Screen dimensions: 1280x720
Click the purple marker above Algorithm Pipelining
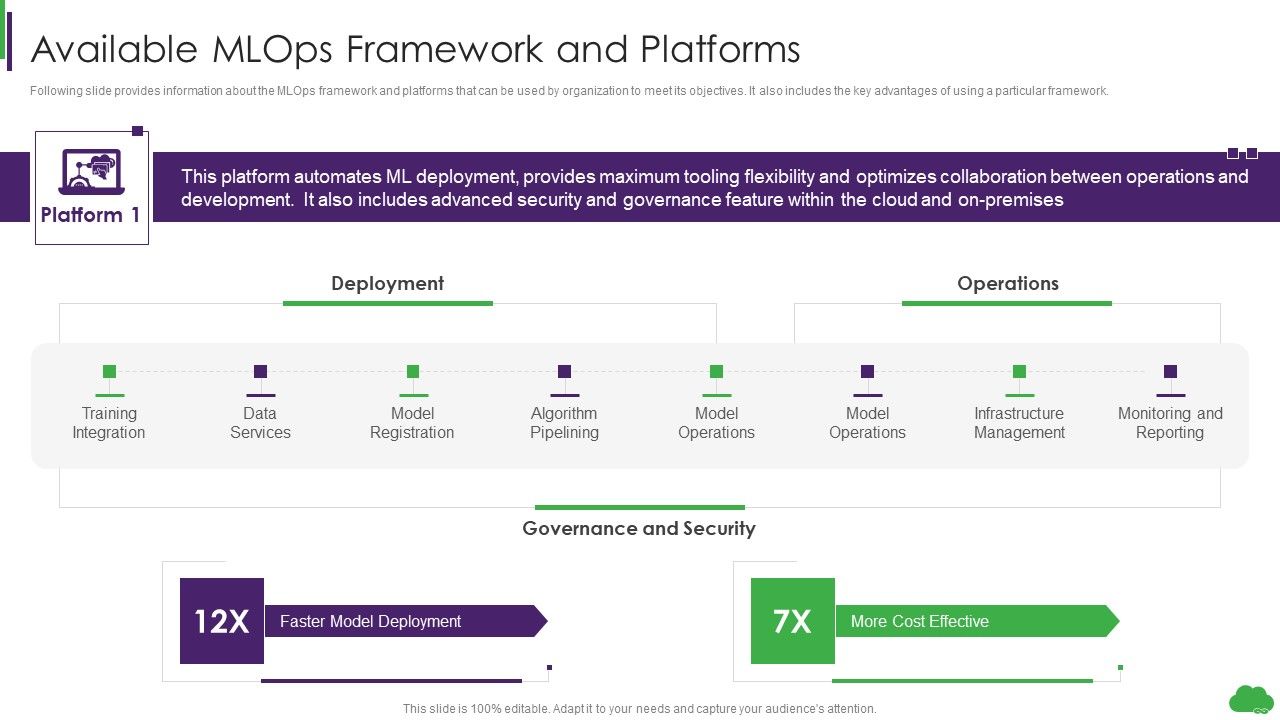[564, 372]
